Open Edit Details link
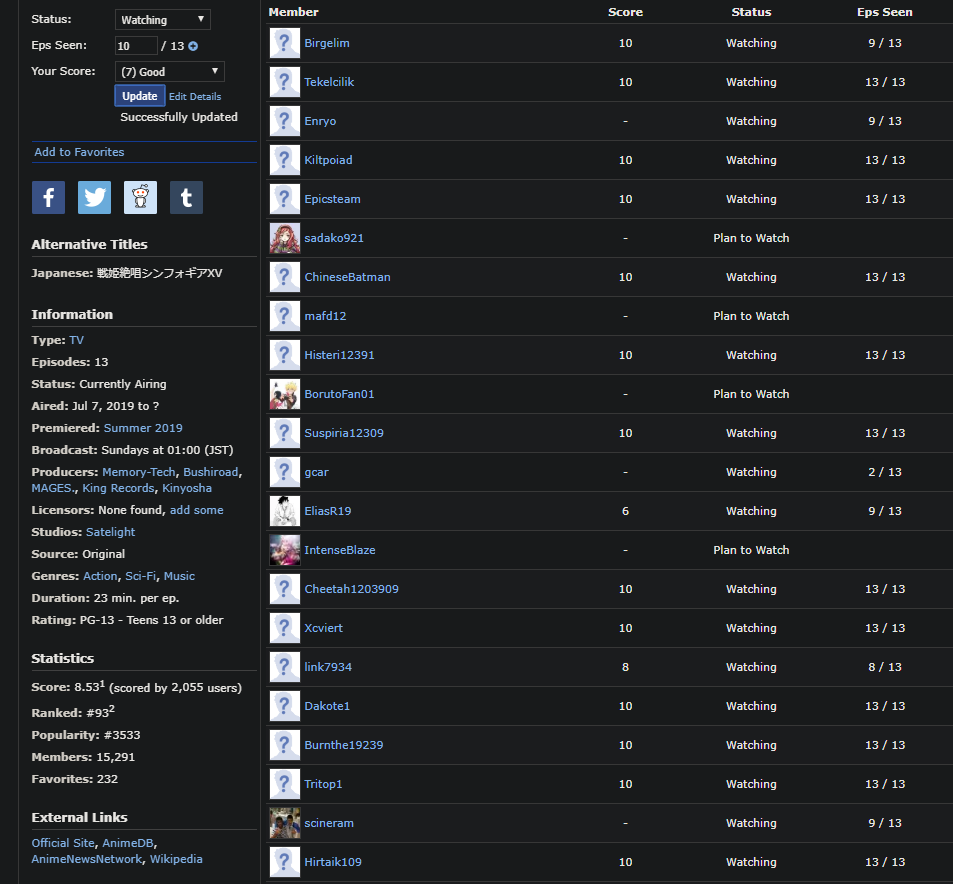The image size is (953, 884). pos(195,97)
